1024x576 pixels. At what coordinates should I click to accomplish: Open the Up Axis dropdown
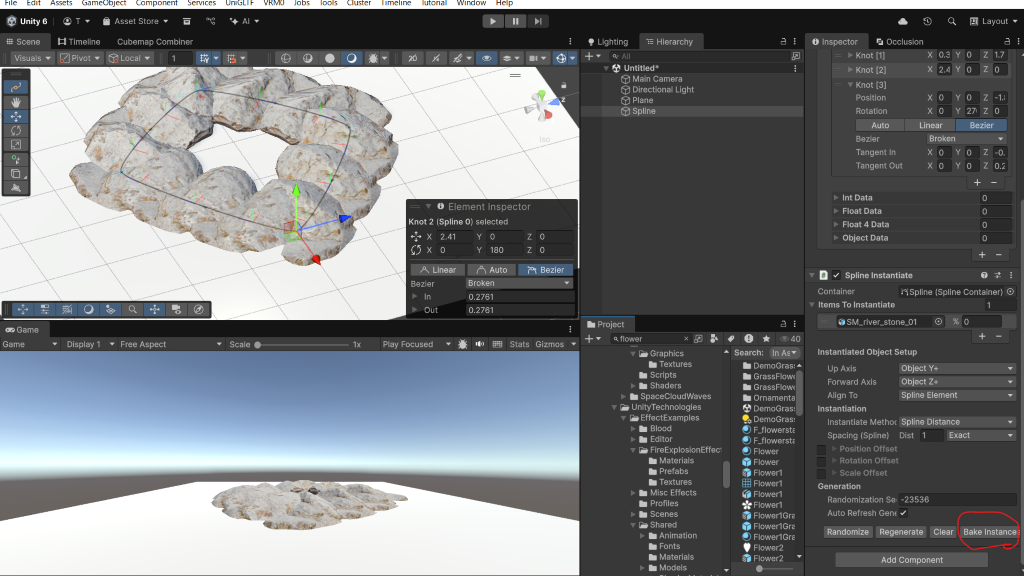pos(957,368)
